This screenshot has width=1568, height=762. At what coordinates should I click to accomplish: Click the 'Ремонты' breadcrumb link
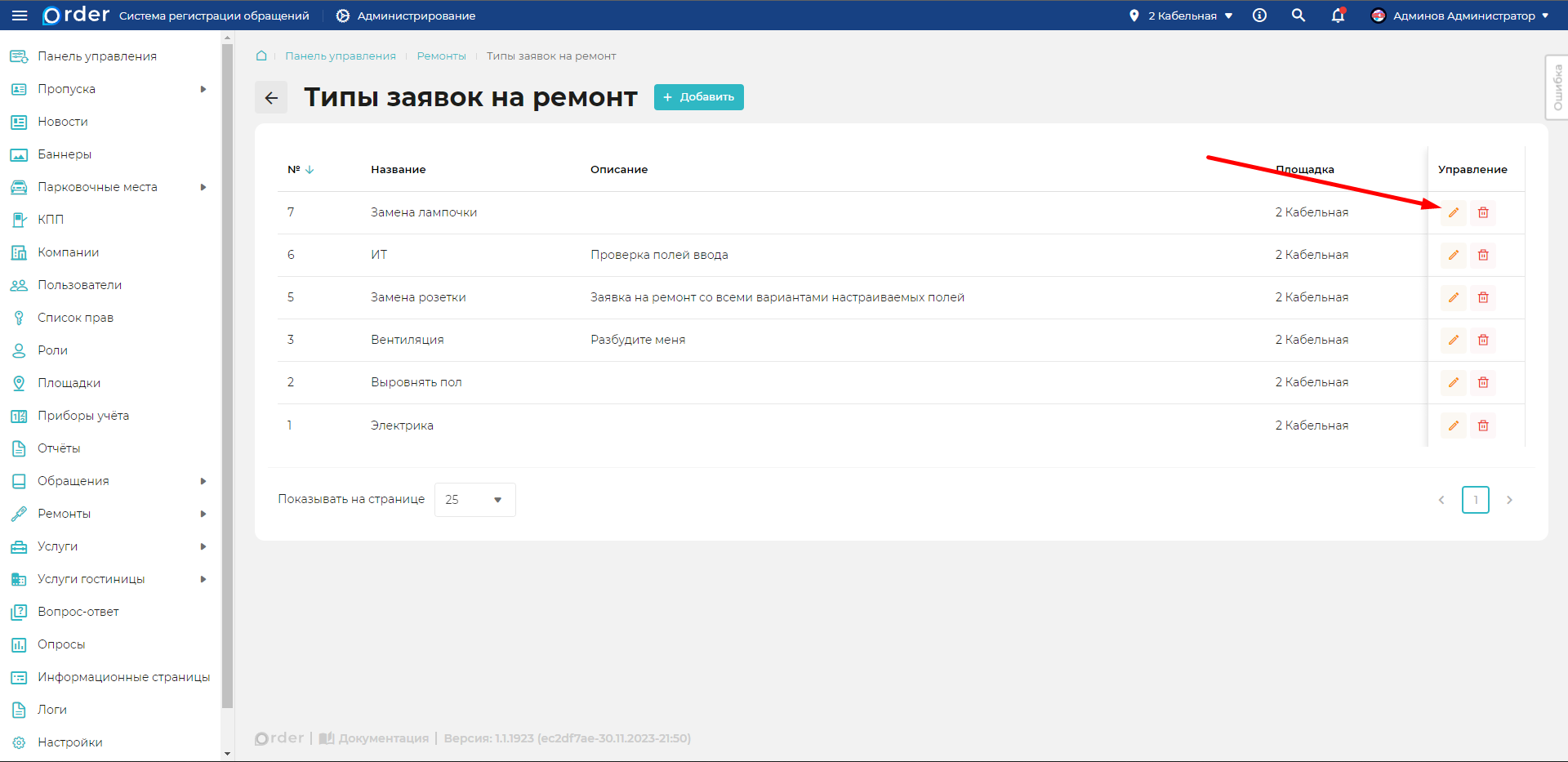point(441,56)
